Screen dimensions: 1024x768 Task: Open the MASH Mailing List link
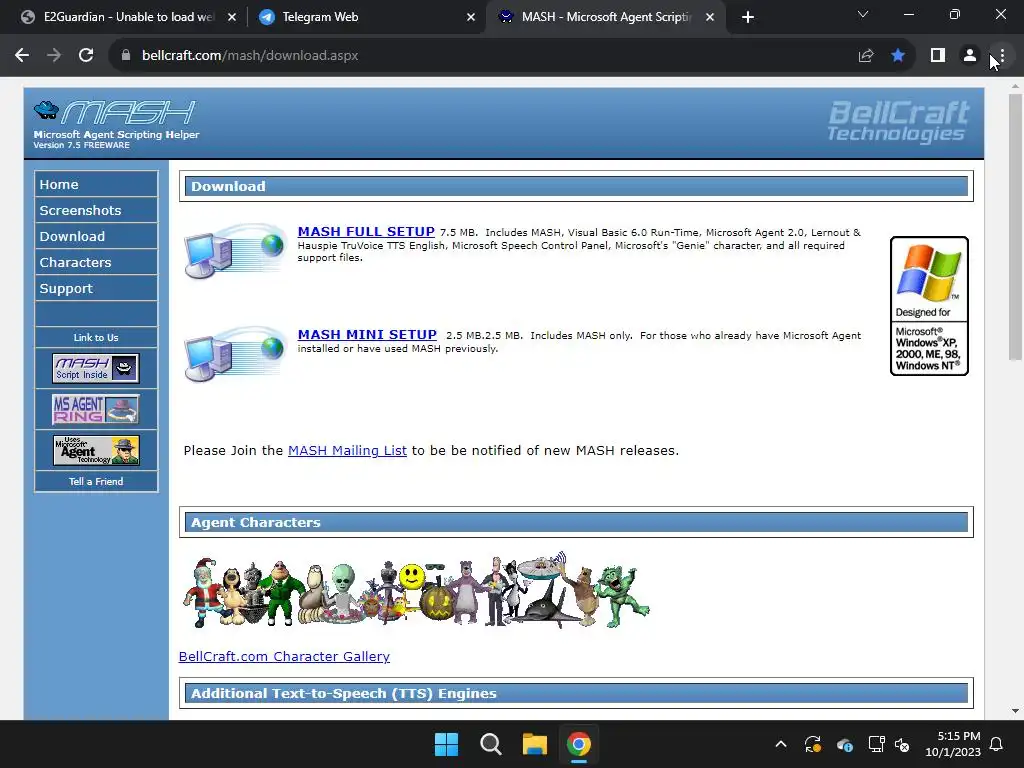point(347,451)
